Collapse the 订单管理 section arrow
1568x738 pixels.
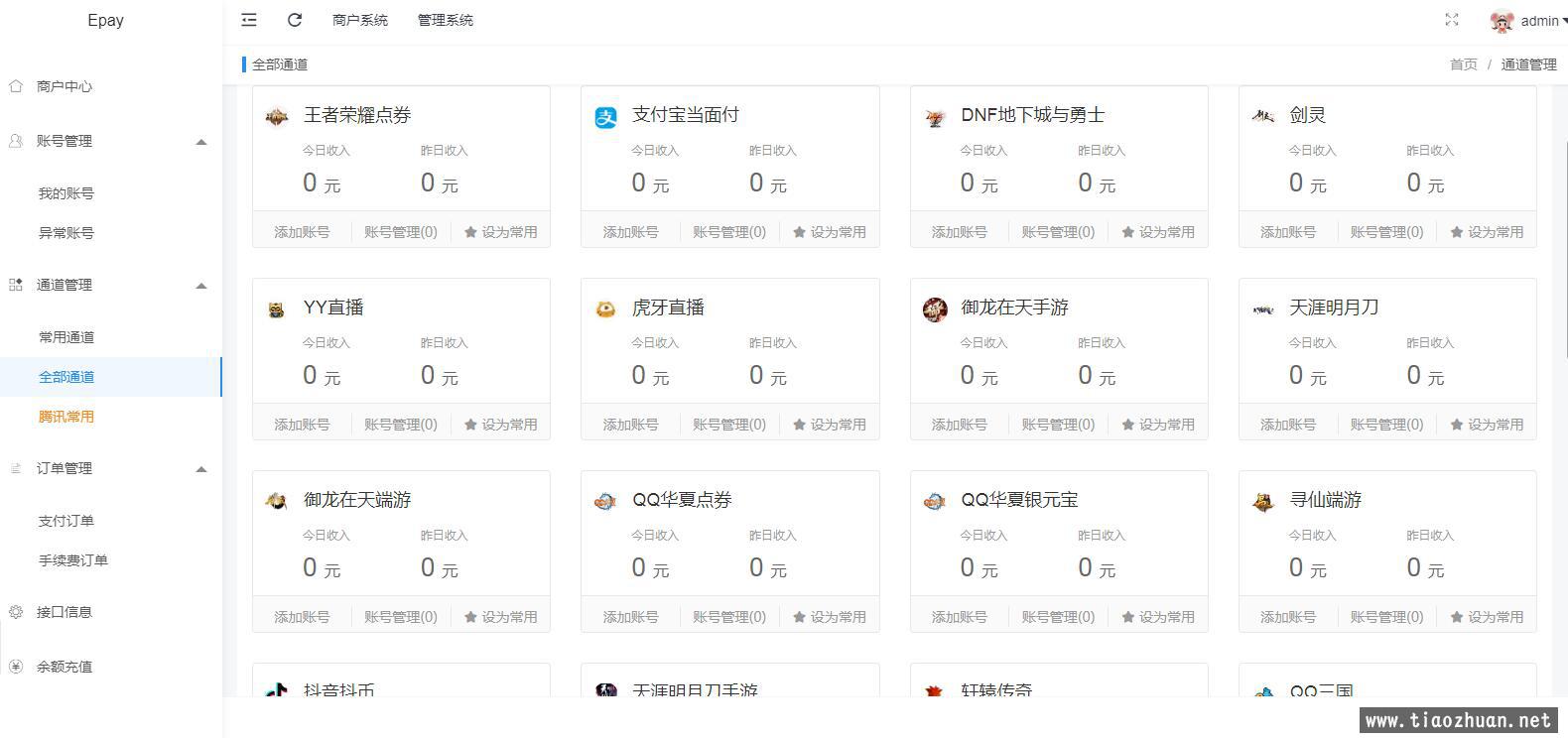click(x=201, y=469)
